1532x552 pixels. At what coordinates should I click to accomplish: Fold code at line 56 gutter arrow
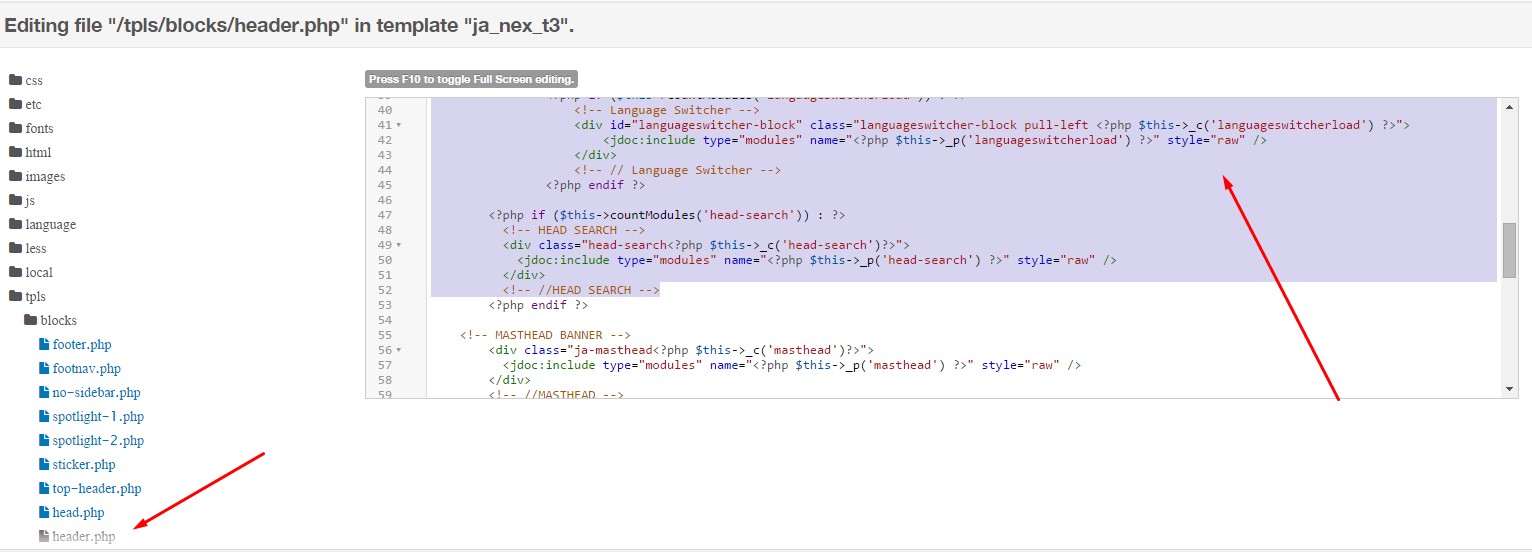tap(399, 350)
